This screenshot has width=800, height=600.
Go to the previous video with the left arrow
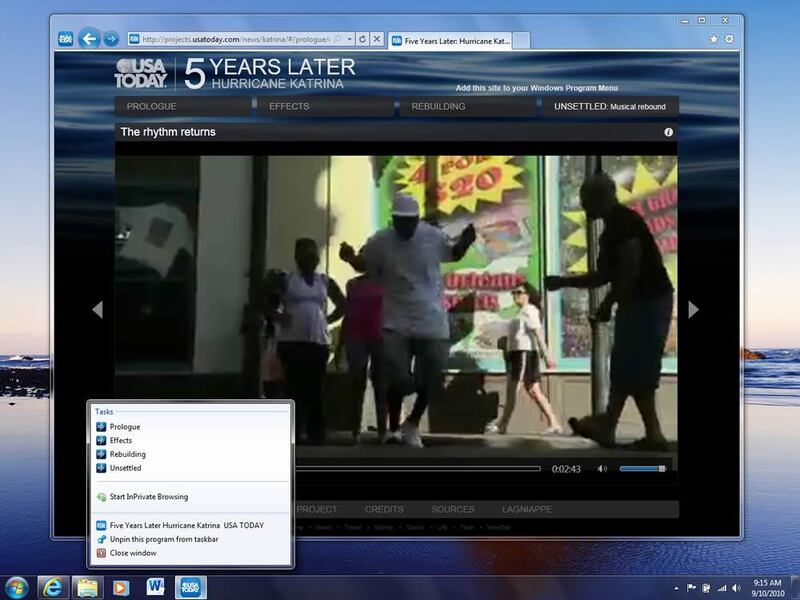[97, 310]
